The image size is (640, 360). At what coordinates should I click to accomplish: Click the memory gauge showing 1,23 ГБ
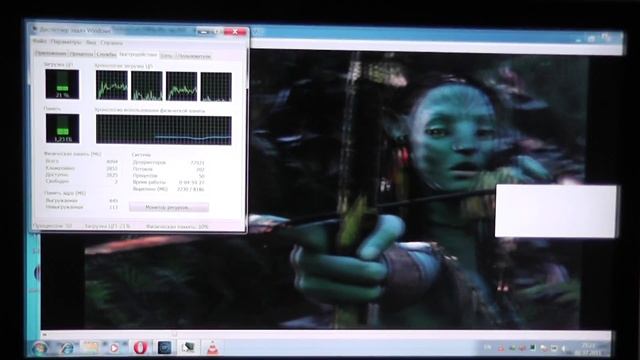pyautogui.click(x=62, y=128)
